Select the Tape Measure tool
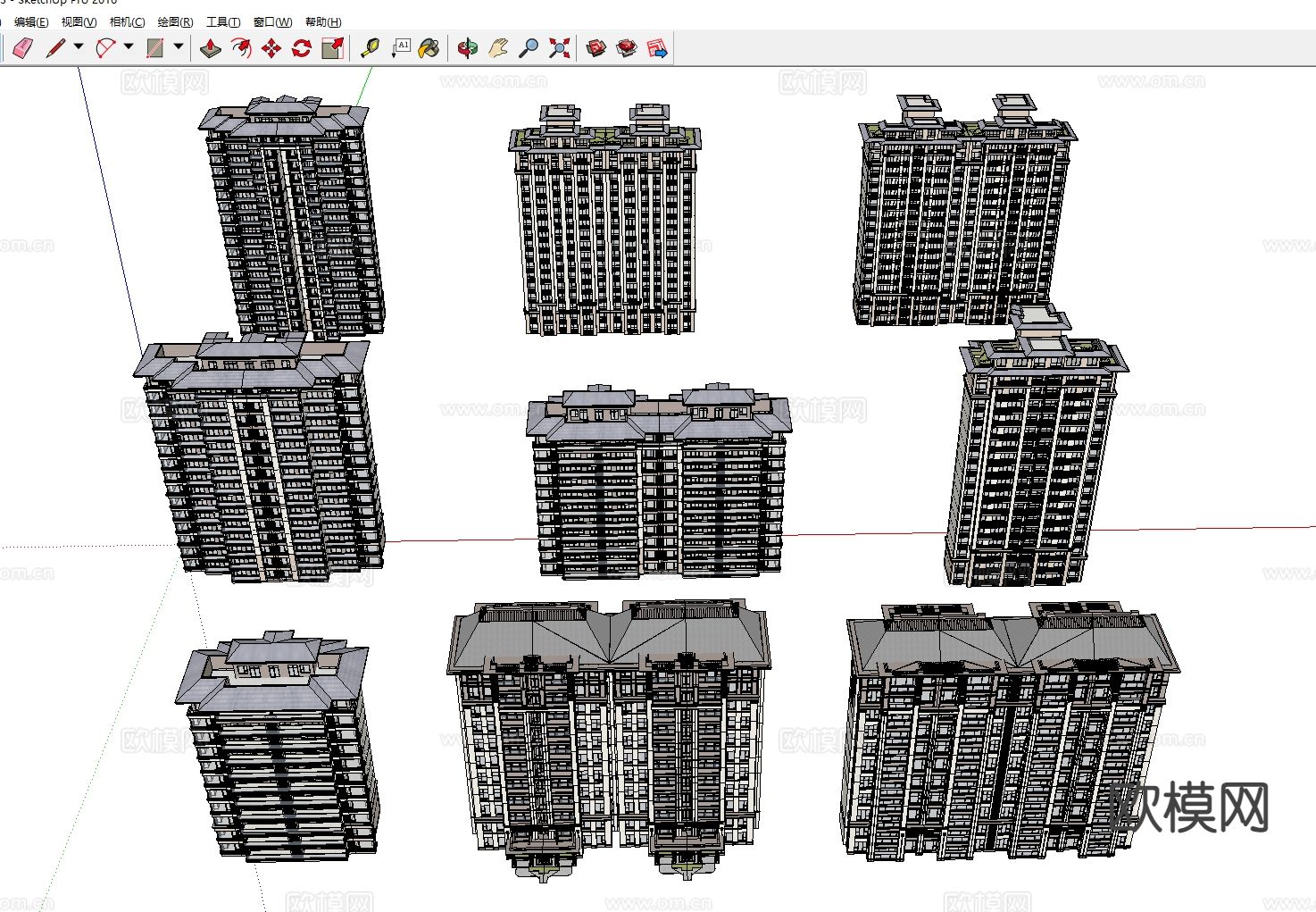The height and width of the screenshot is (912, 1316). tap(370, 47)
